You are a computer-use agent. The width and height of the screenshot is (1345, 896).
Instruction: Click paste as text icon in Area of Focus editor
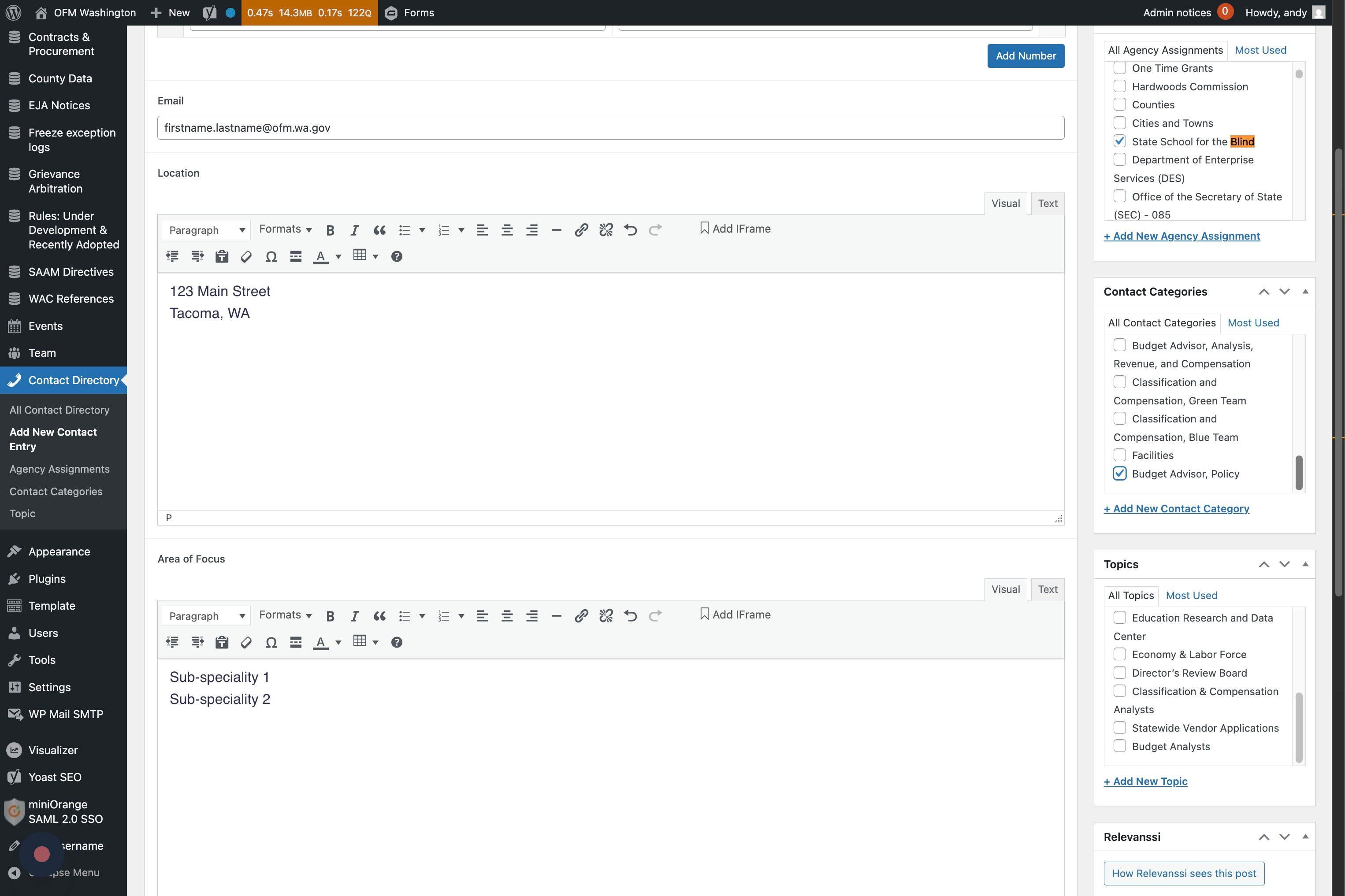tap(222, 642)
